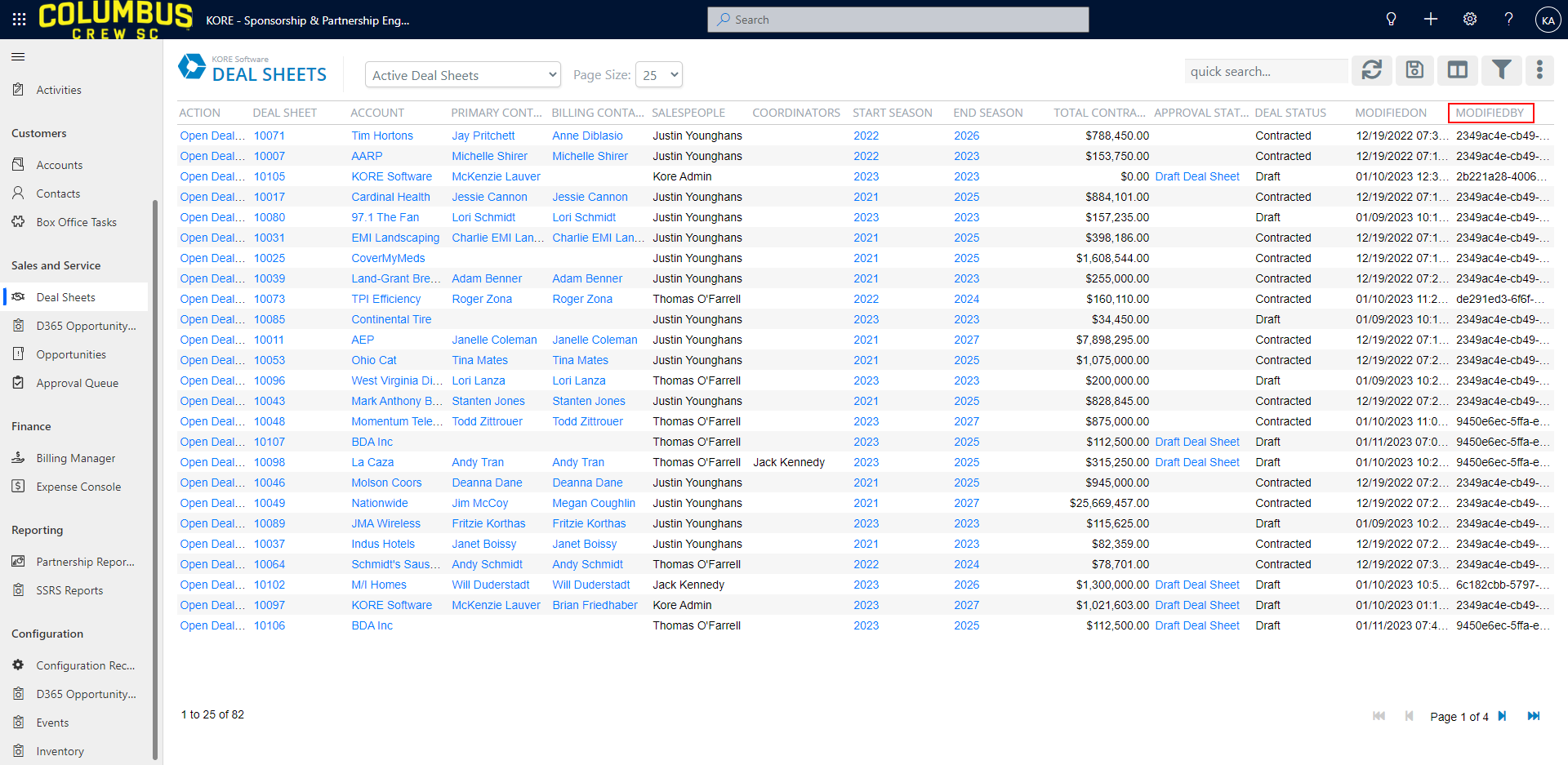Viewport: 1568px width, 765px height.
Task: Open the Tim Hortons account link
Action: click(x=381, y=136)
